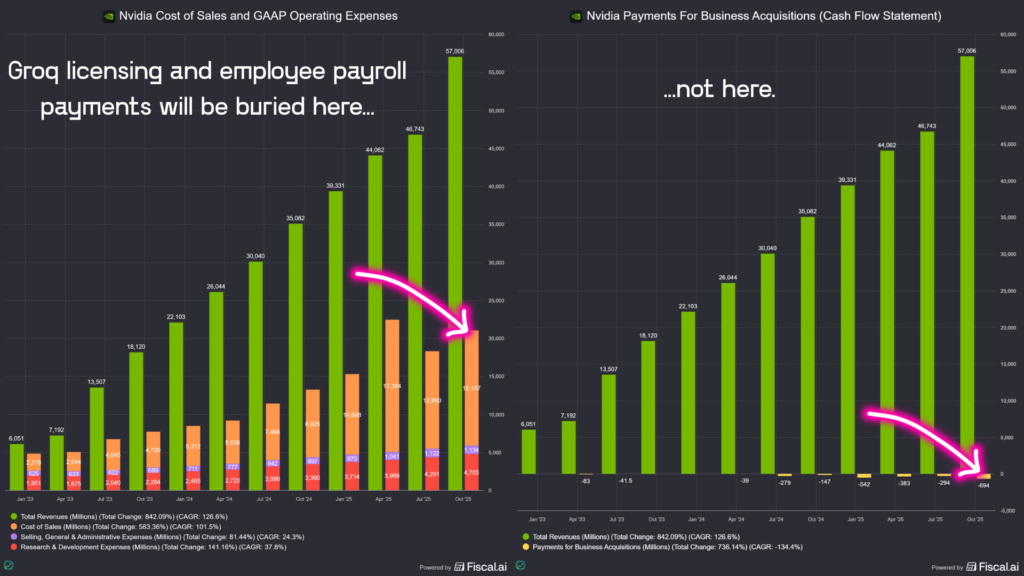Click 18,120 label in left chart
The image size is (1024, 576).
point(136,347)
